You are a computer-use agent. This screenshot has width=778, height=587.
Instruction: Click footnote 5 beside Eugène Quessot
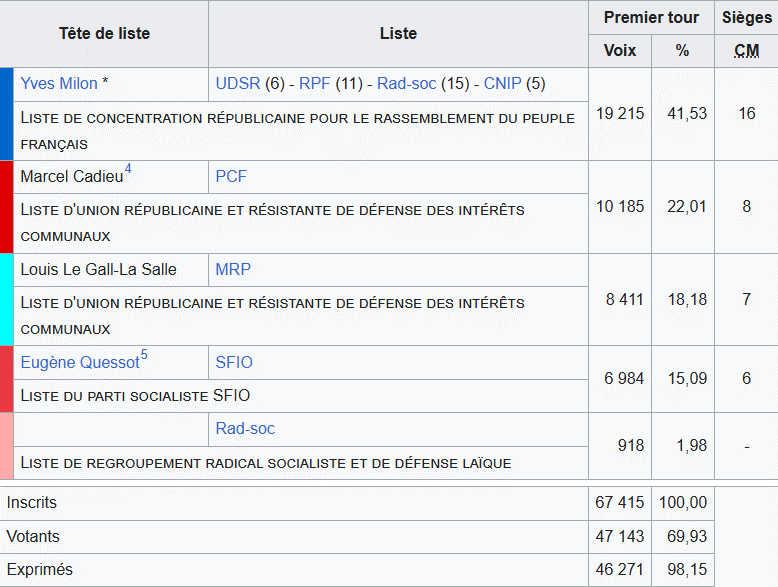(144, 355)
